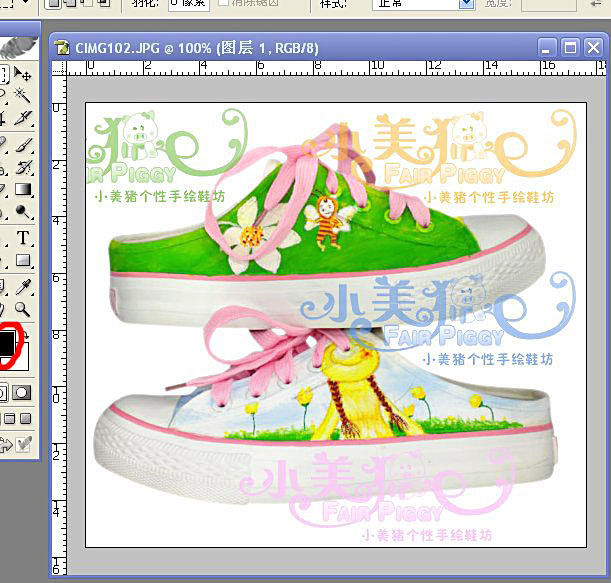Choose full screen mode button

click(x=25, y=419)
